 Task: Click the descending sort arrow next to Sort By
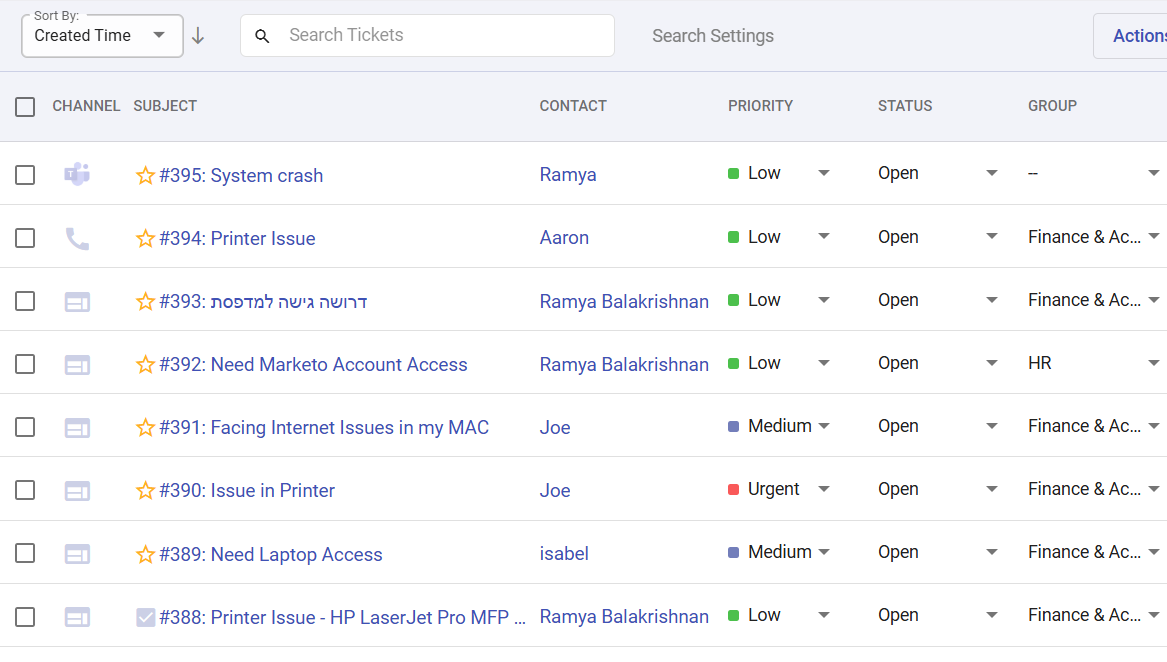point(198,35)
